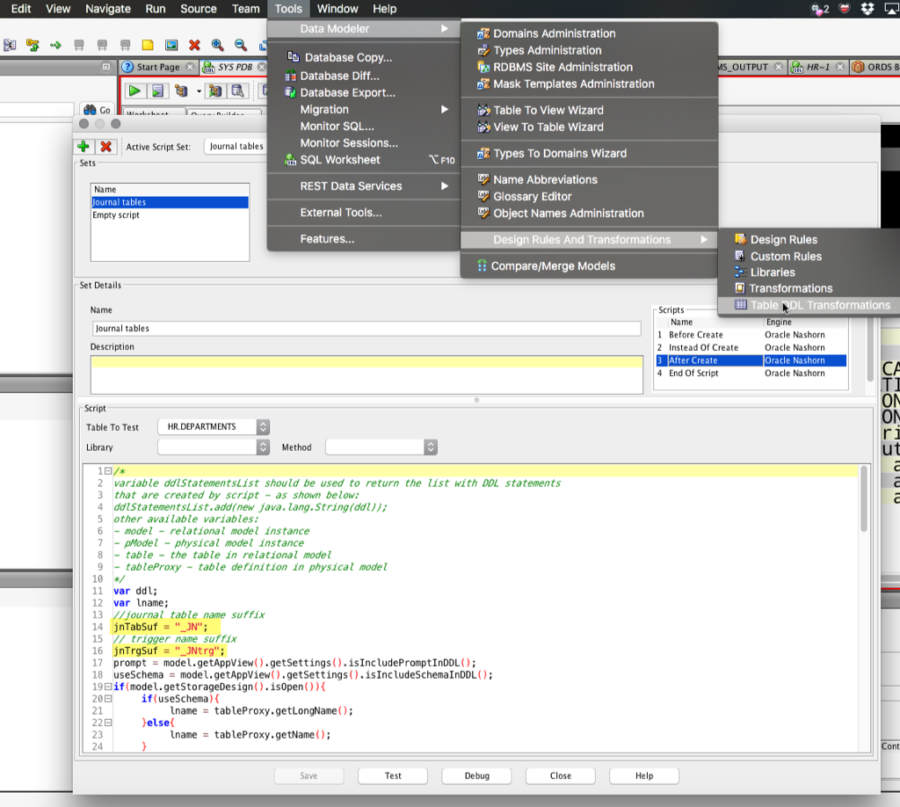
Task: Click the red X delete icon in main toolbar
Action: (194, 45)
